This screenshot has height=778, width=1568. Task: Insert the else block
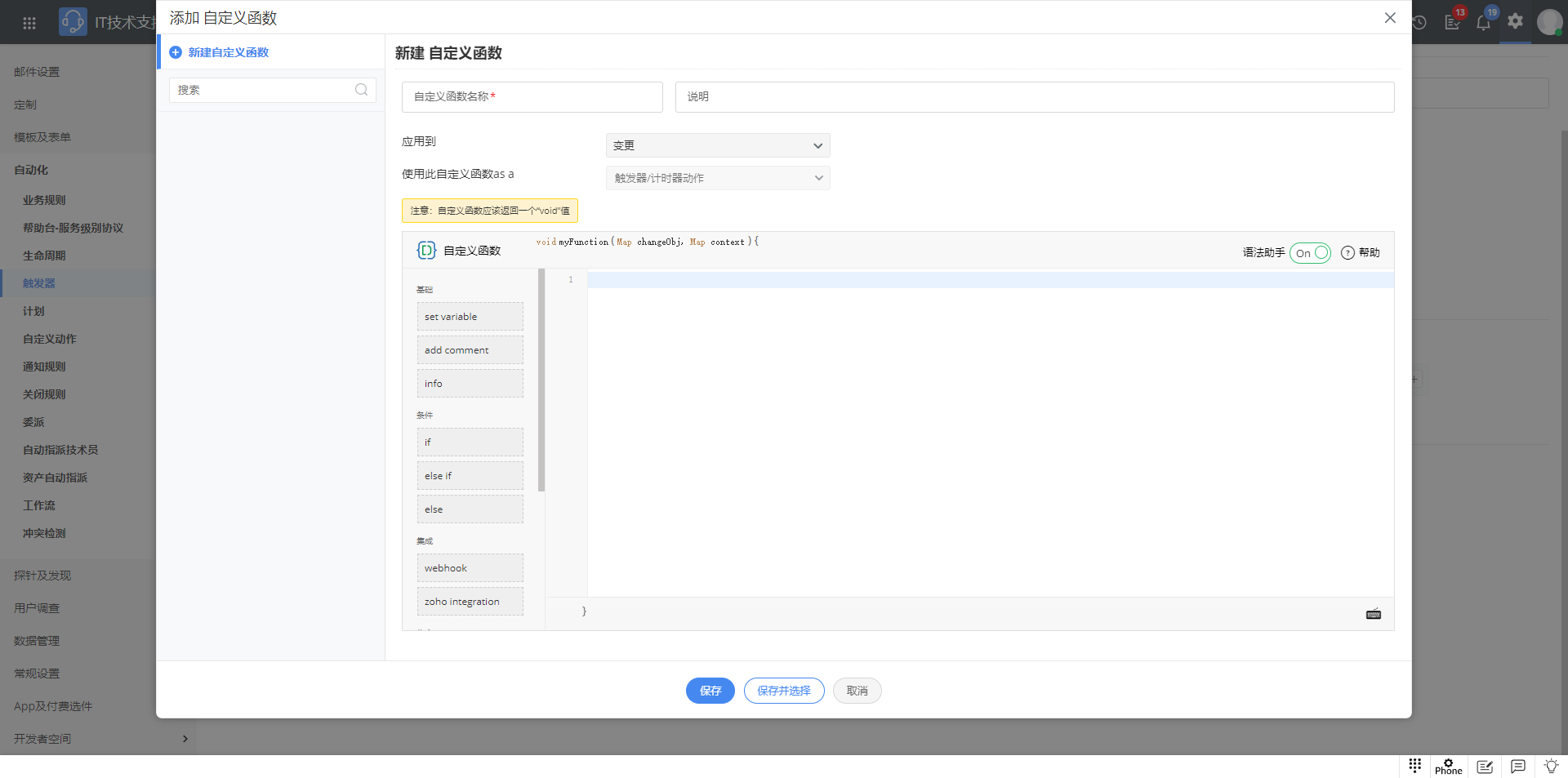[x=470, y=509]
